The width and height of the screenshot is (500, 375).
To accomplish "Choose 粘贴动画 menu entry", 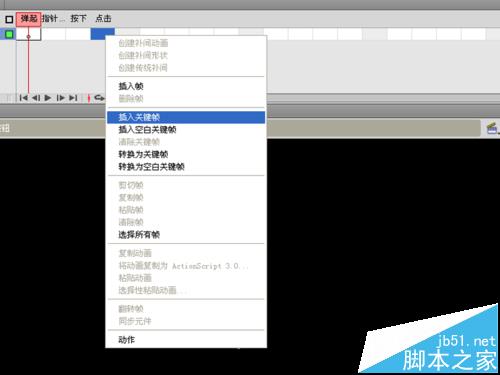I will click(x=186, y=278).
